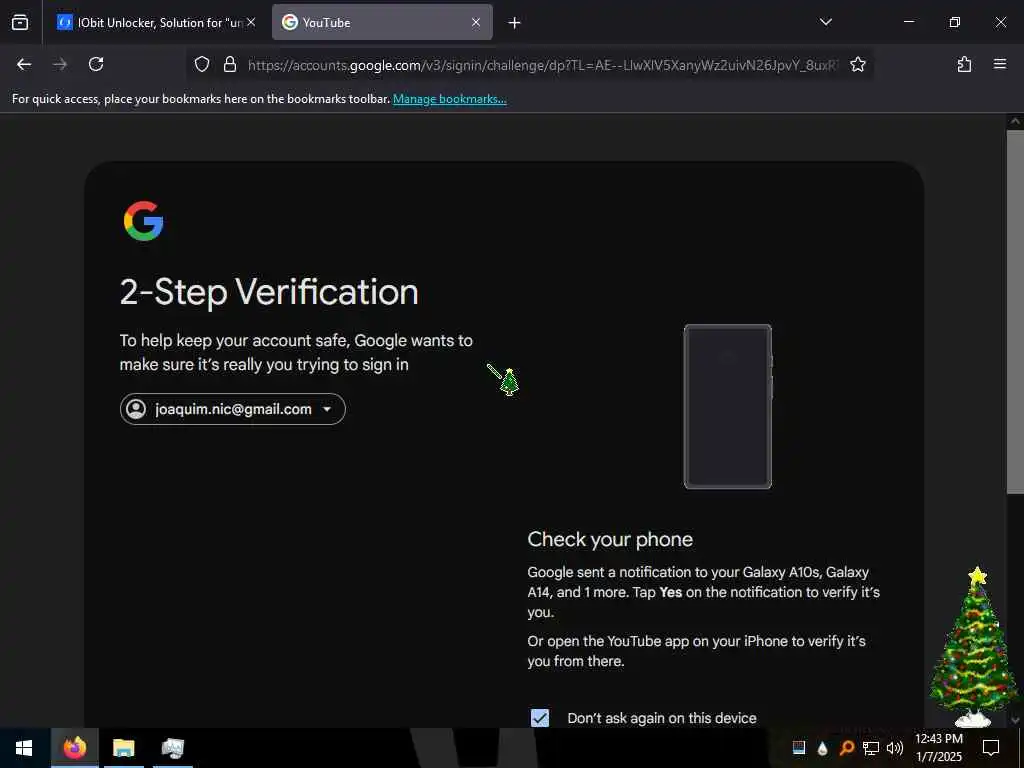Close the YouTube tab
The height and width of the screenshot is (768, 1024).
pos(476,22)
